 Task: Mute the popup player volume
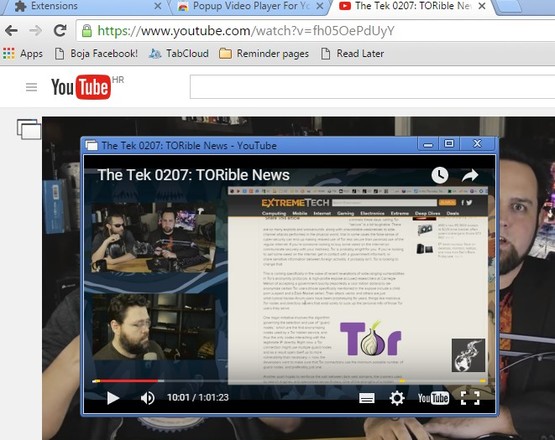[148, 398]
